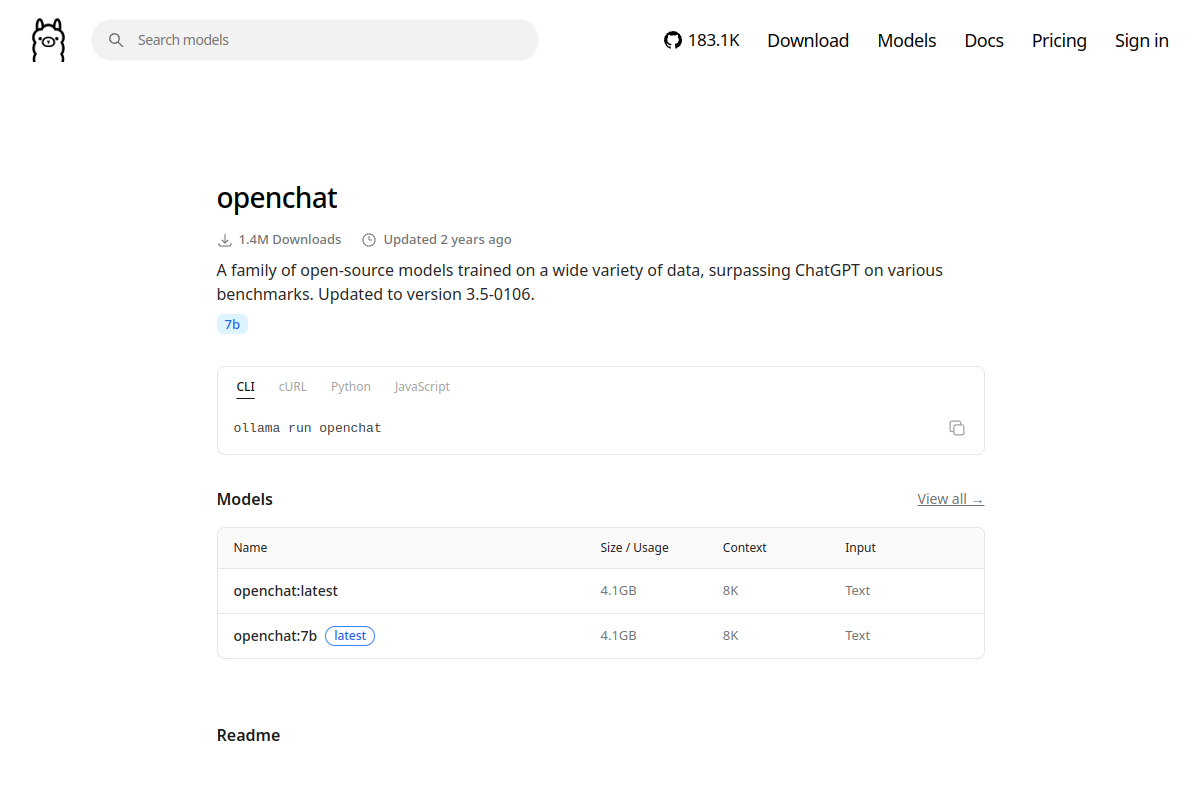Open the GitHub 183.1K stars link

tap(702, 40)
